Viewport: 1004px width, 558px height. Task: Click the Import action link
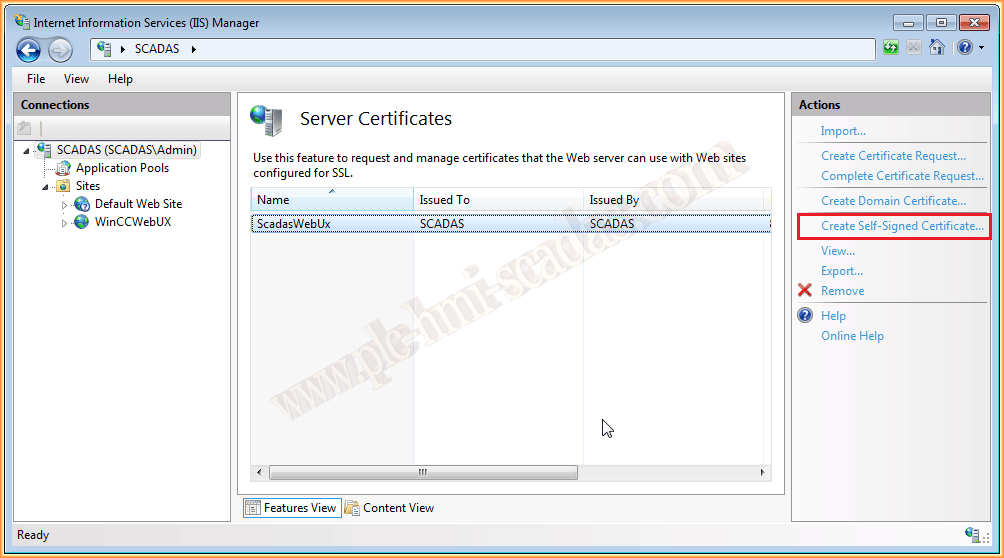point(843,131)
